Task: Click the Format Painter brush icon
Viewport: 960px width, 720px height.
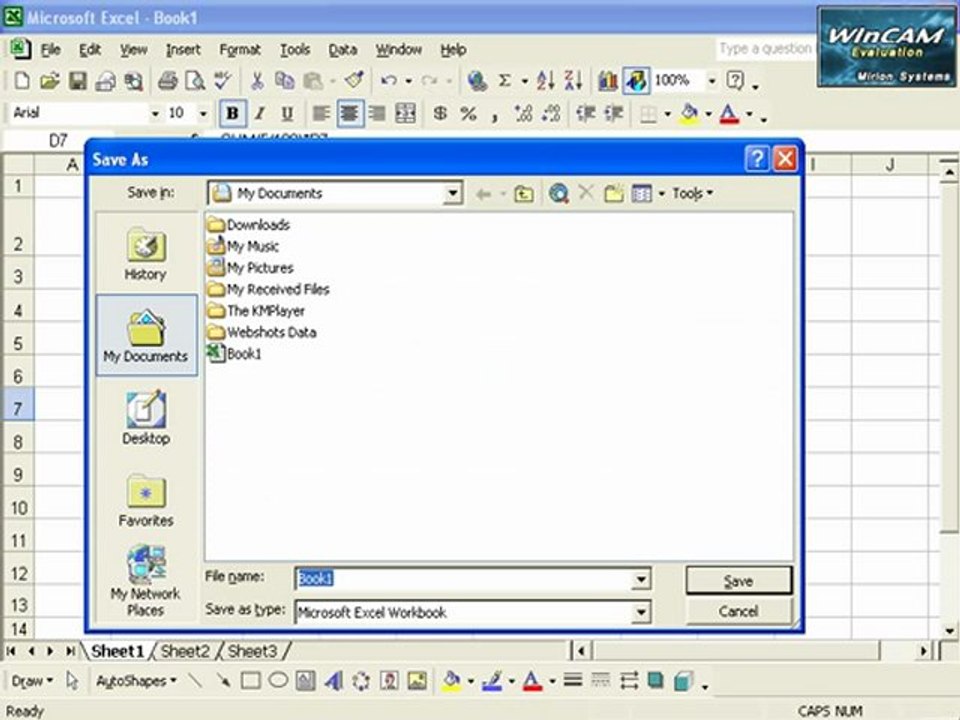Action: tap(354, 80)
